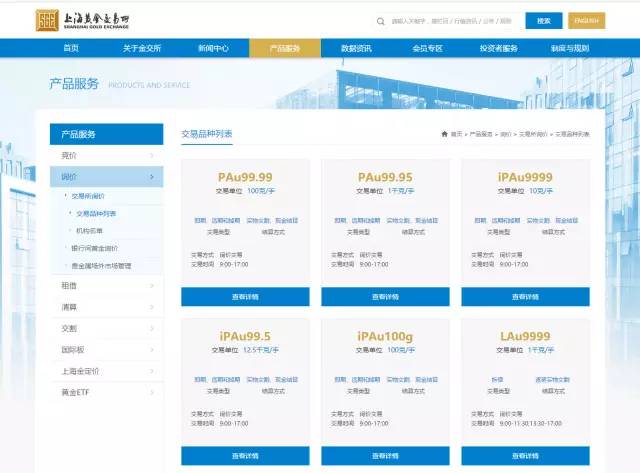Click 产品服务 link in the breadcrumb
This screenshot has width=640, height=473.
tap(481, 134)
